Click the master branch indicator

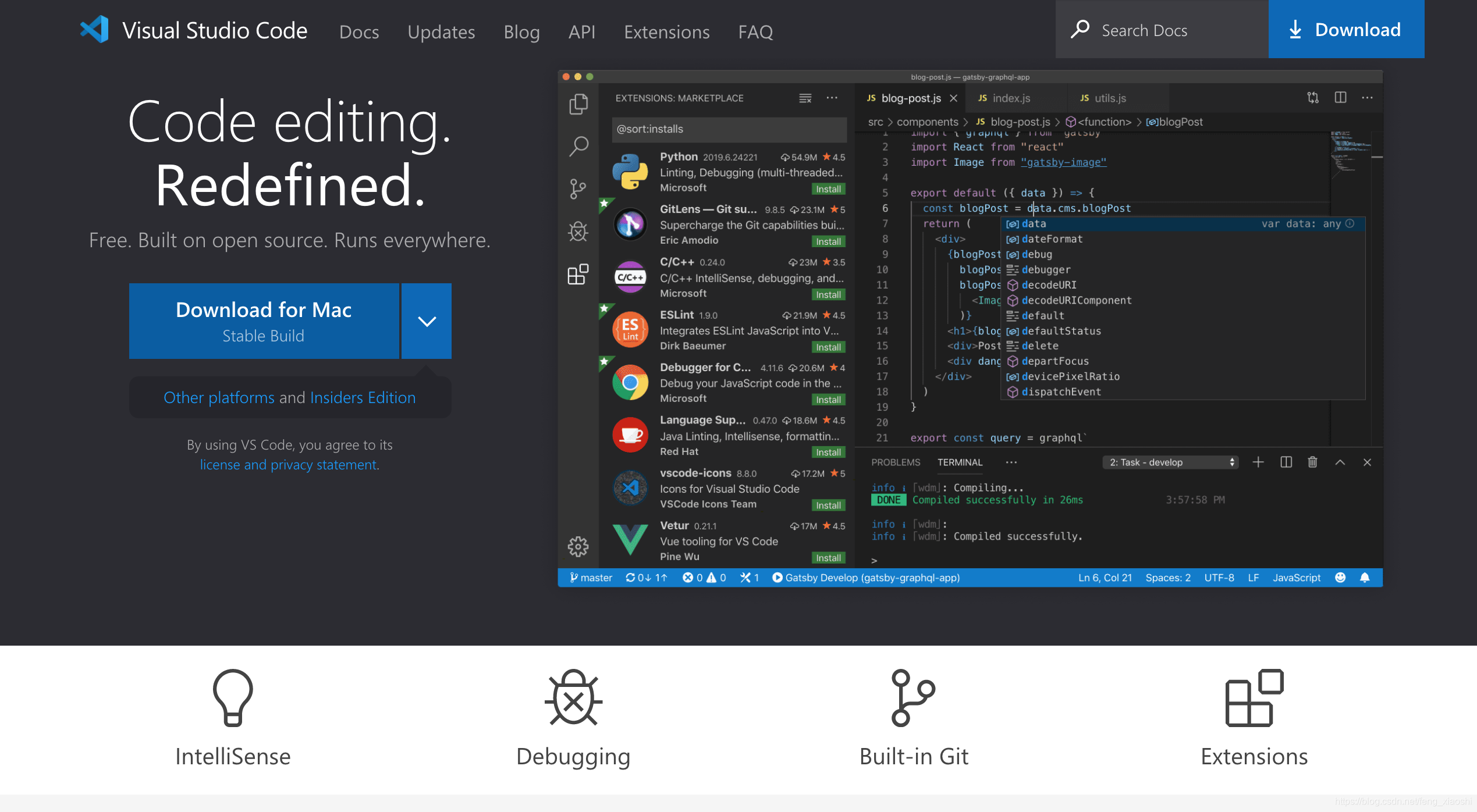[591, 578]
